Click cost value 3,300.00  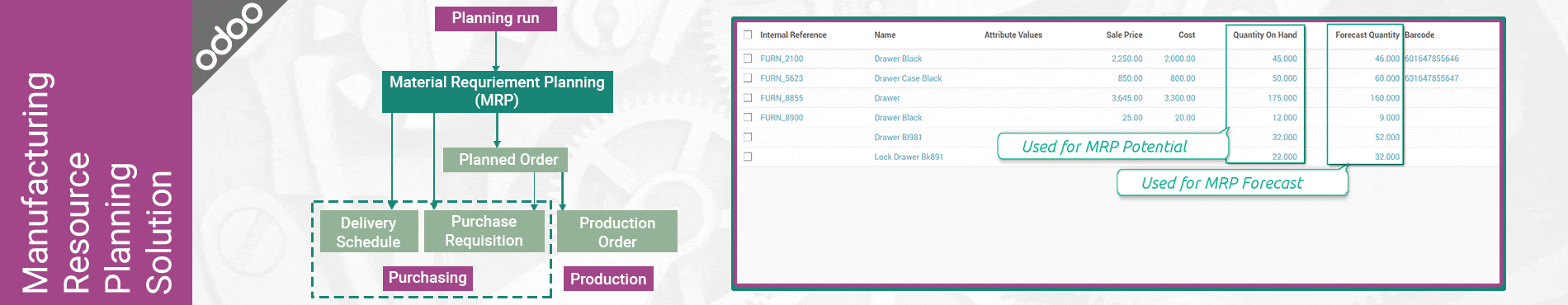click(x=1179, y=98)
